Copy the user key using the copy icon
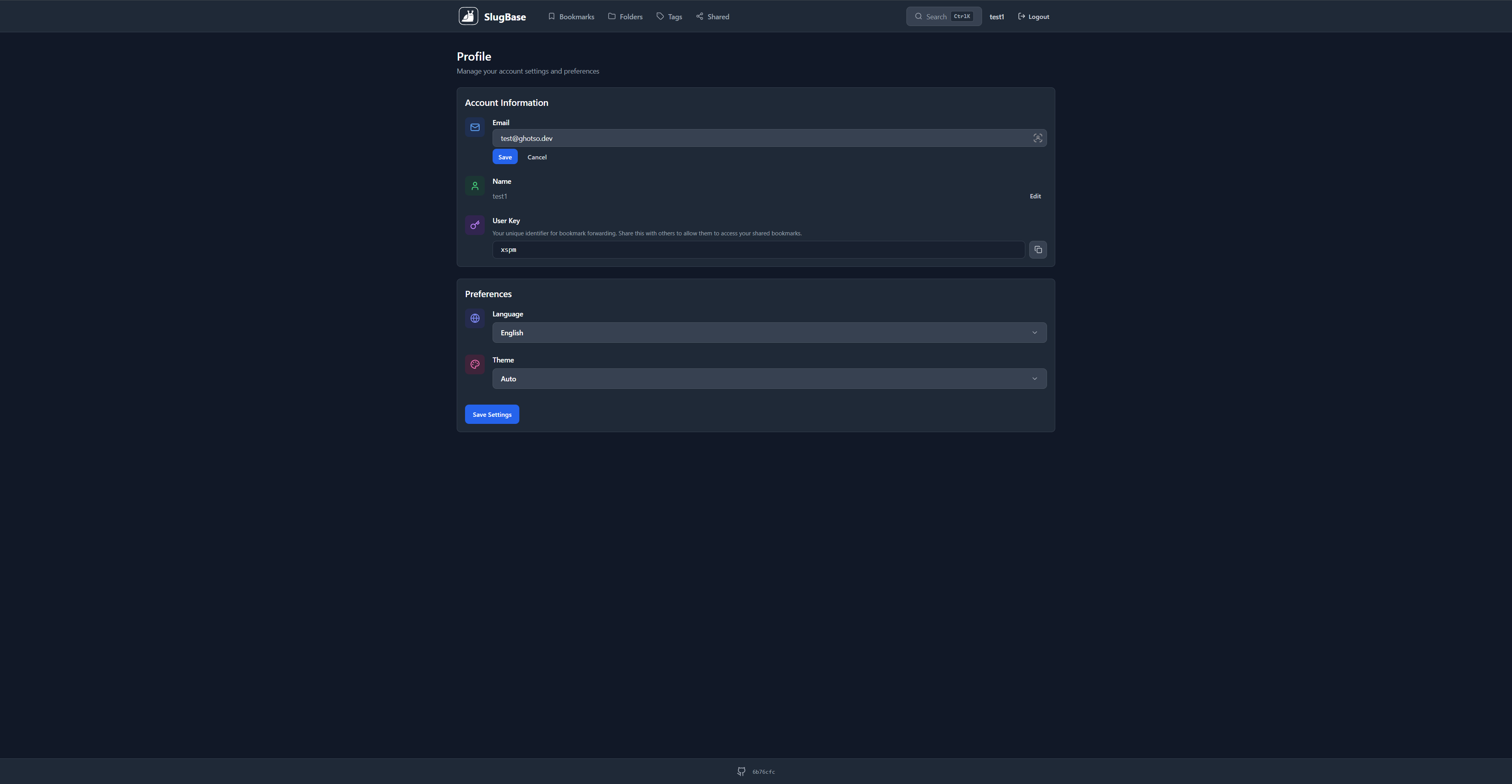This screenshot has width=1512, height=784. coord(1038,250)
